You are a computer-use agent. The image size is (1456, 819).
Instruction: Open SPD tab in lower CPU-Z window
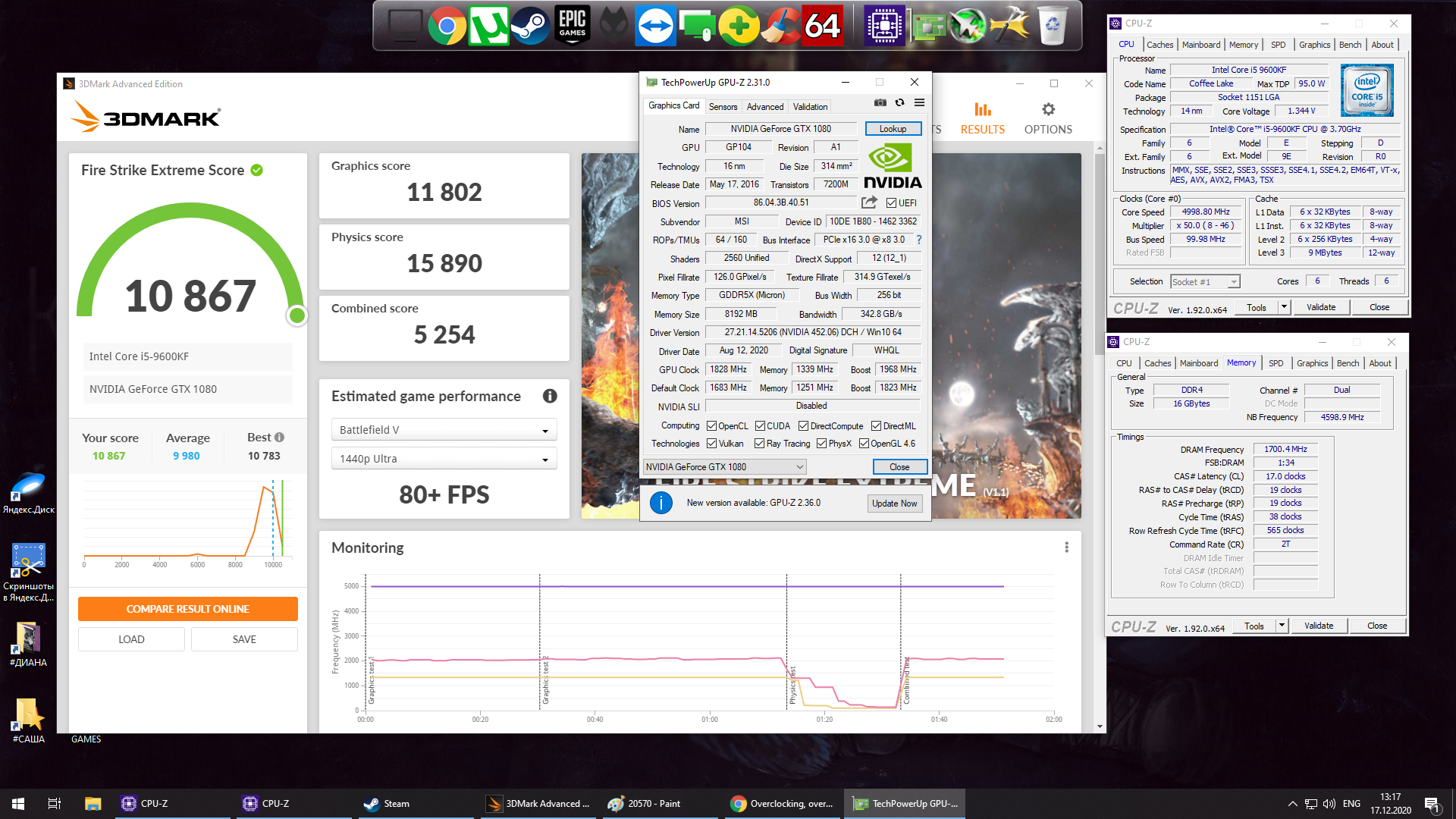point(1276,363)
